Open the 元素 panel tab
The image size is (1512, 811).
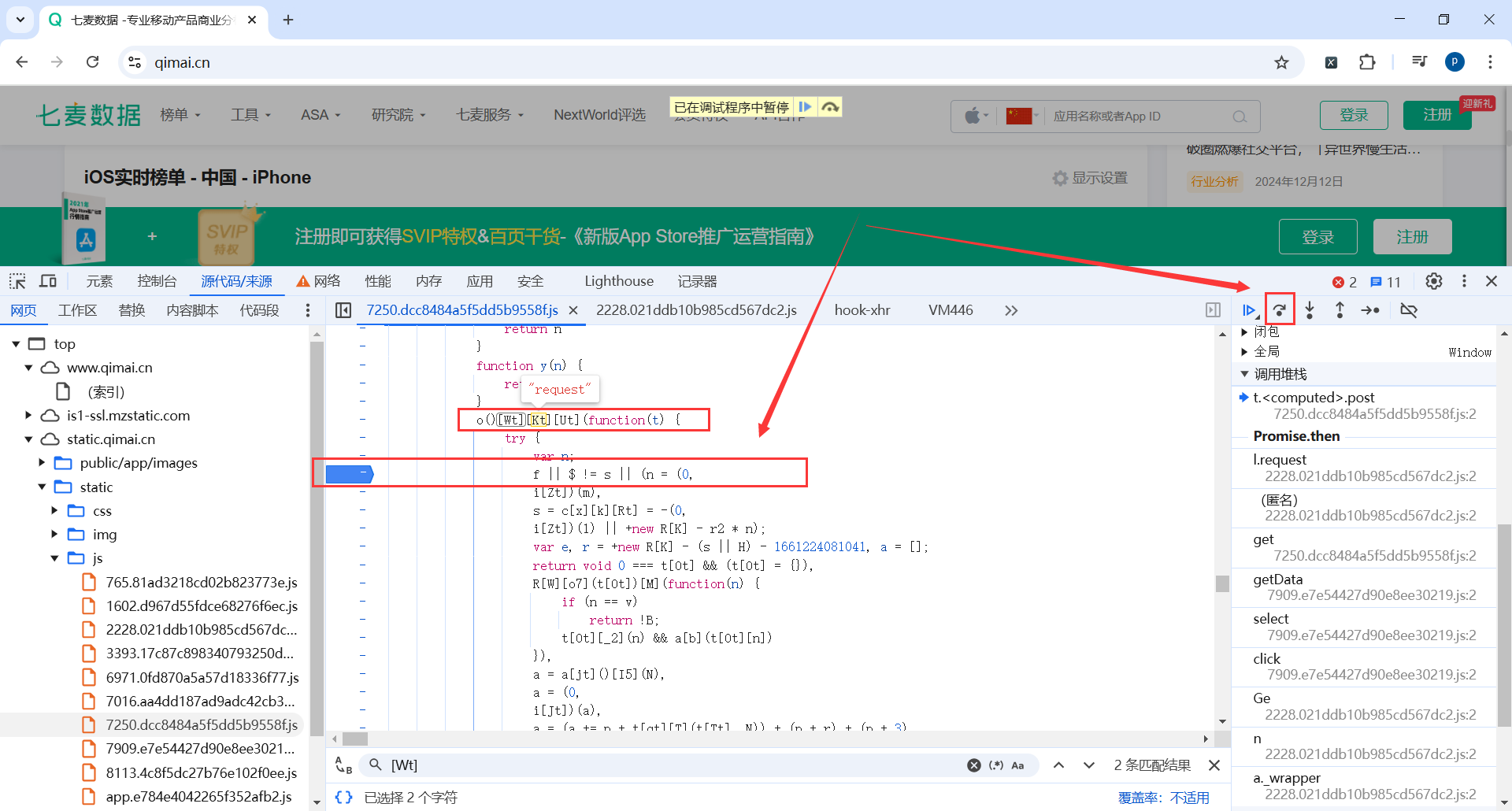tap(99, 281)
